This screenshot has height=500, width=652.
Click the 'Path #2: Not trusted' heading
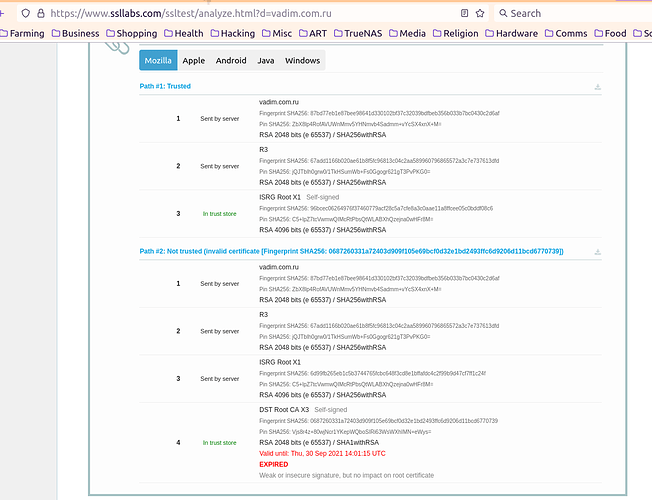point(351,251)
